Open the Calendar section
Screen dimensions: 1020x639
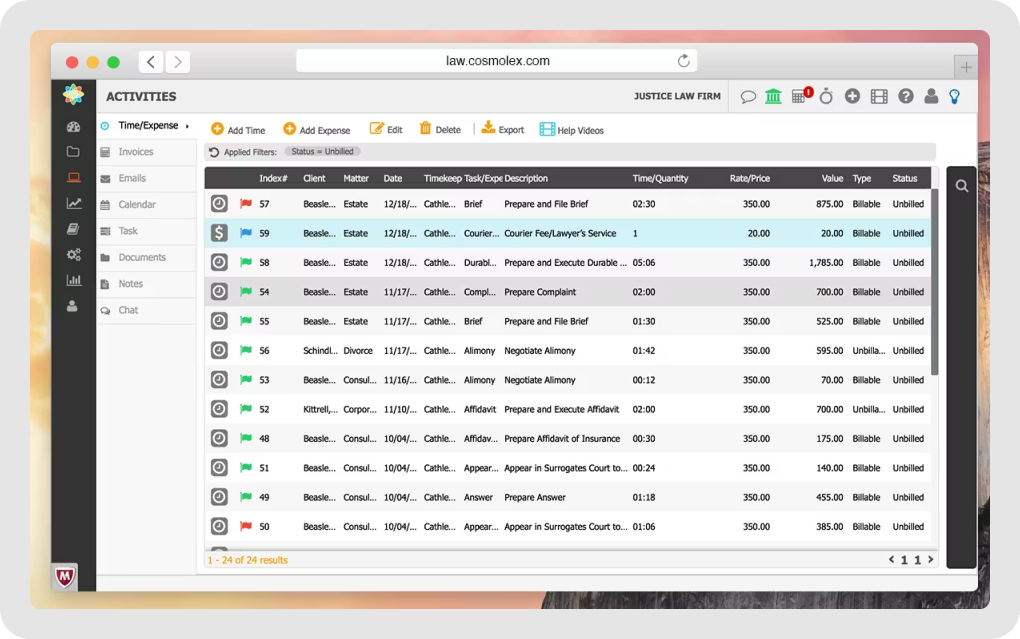point(146,204)
